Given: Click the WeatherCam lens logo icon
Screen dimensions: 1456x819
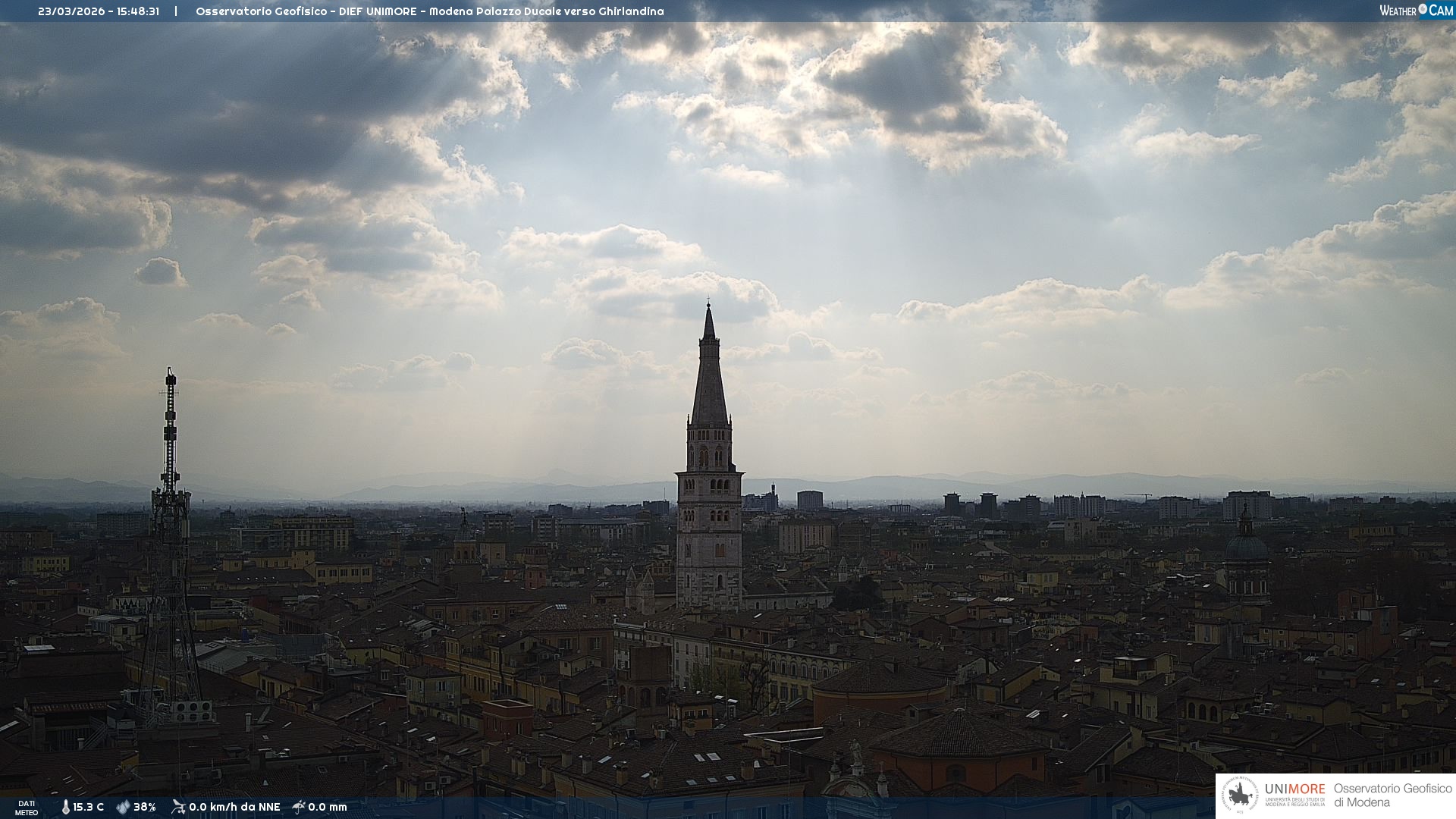Looking at the screenshot, I should point(1423,9).
